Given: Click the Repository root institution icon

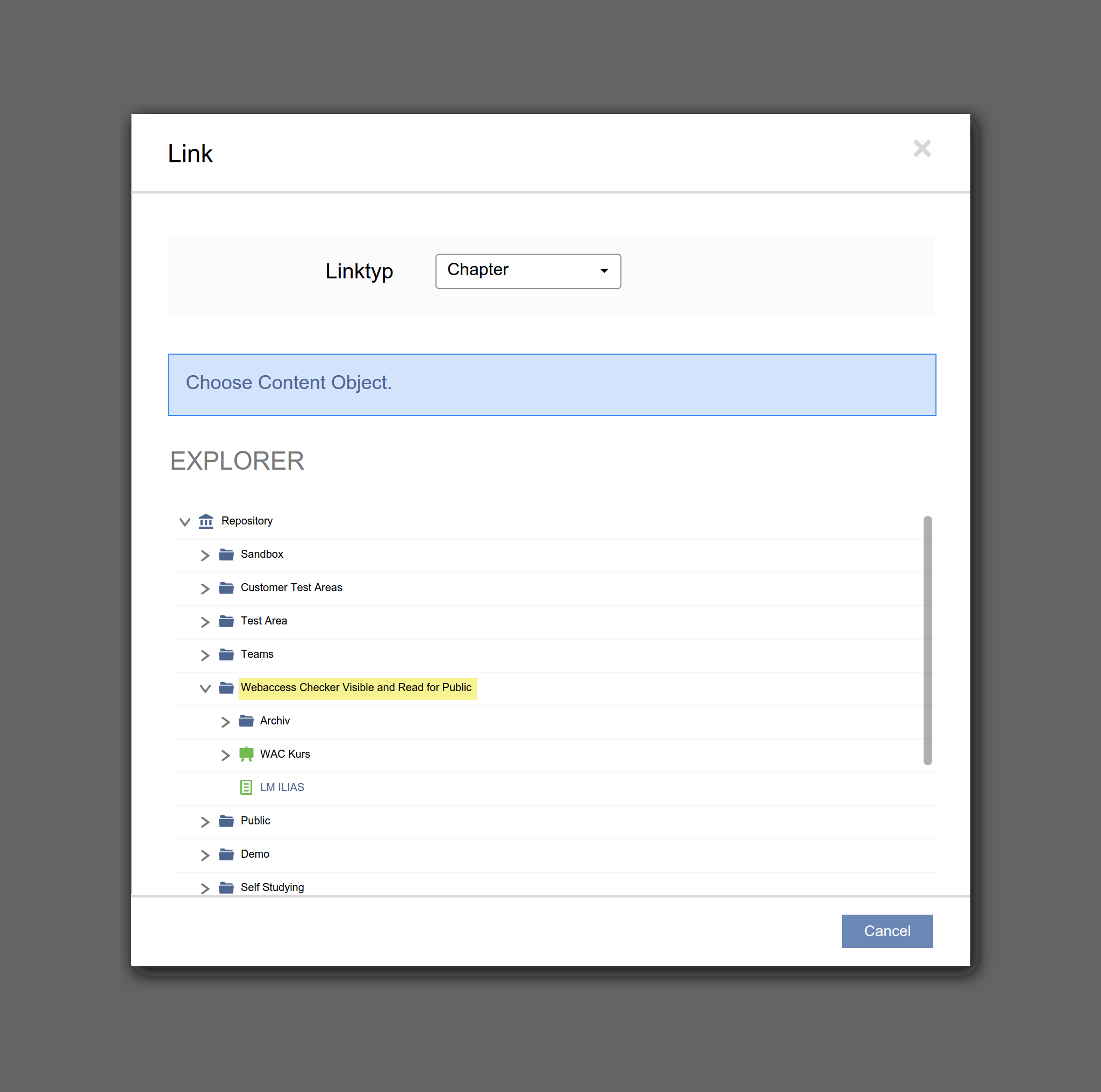Looking at the screenshot, I should point(206,521).
